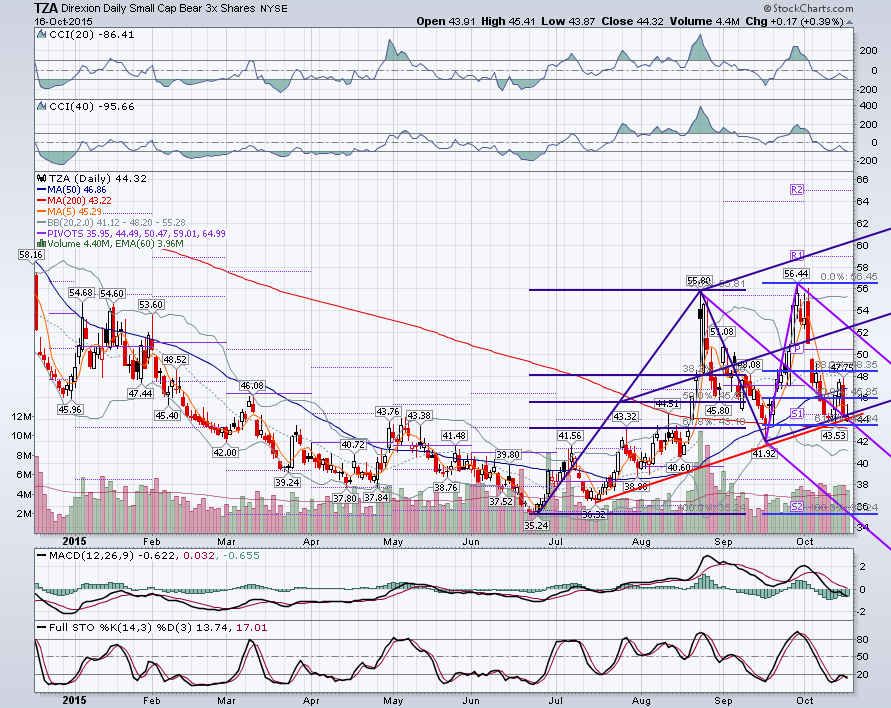Image resolution: width=891 pixels, height=708 pixels.
Task: Select the purple line marker for PIVOTS
Action: pos(41,234)
